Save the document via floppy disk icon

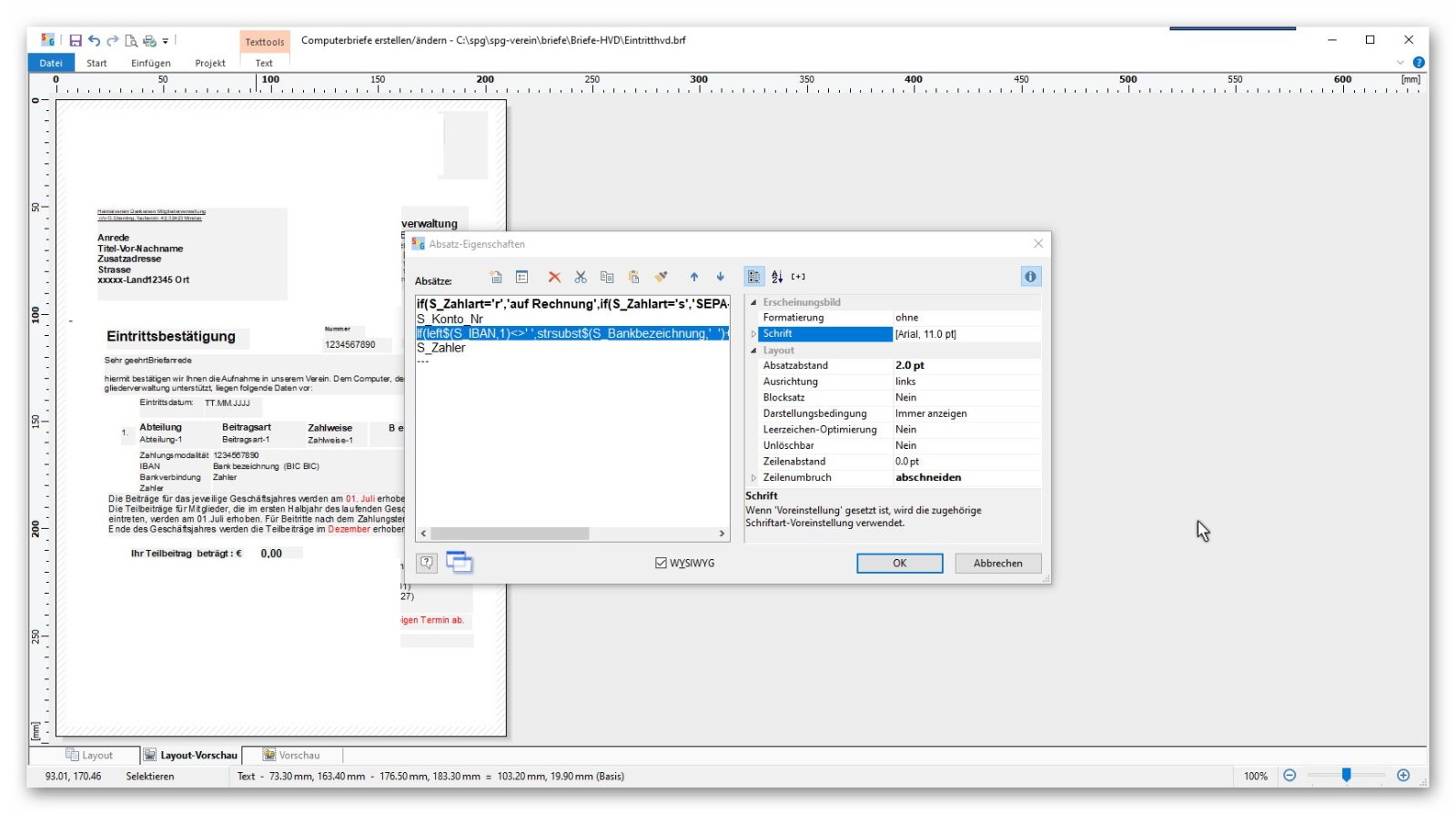[x=76, y=41]
